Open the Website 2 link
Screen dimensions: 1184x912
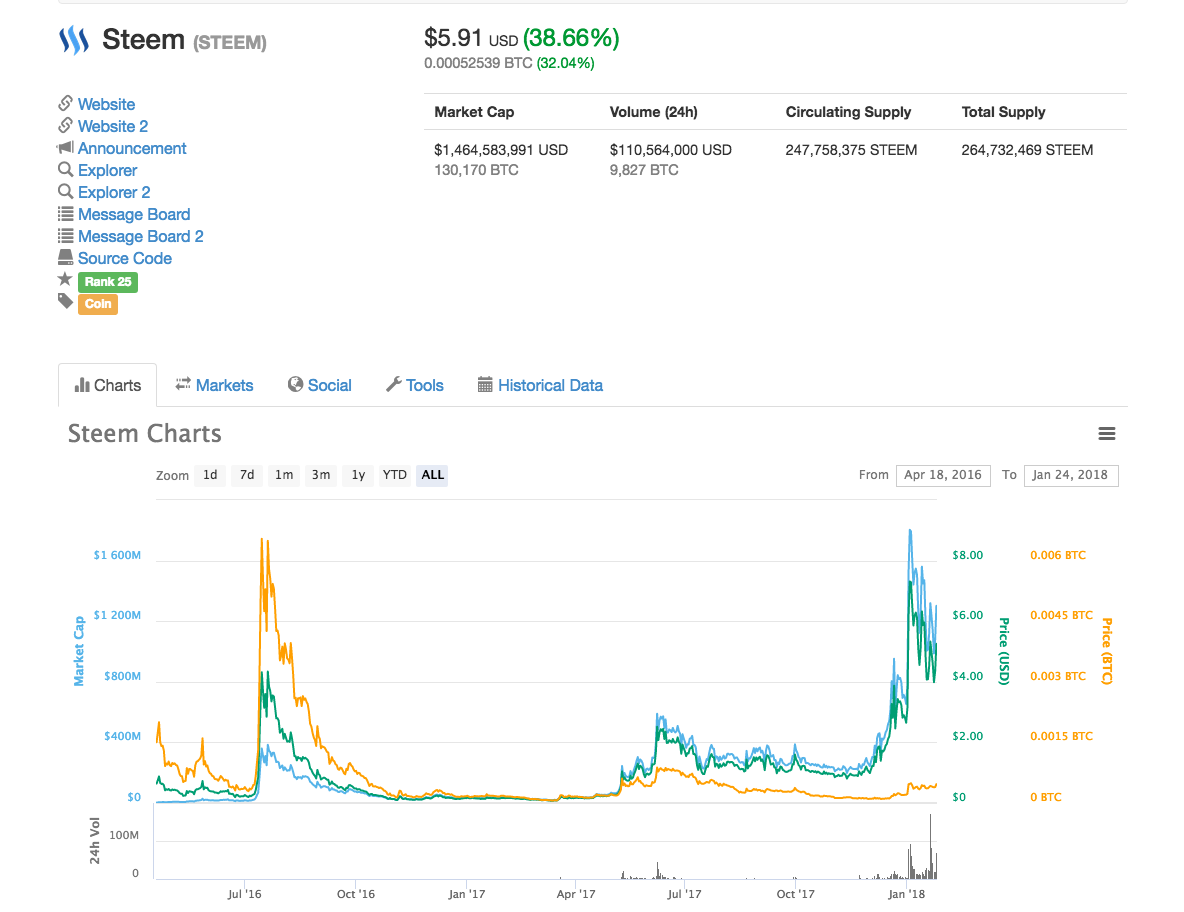[113, 126]
